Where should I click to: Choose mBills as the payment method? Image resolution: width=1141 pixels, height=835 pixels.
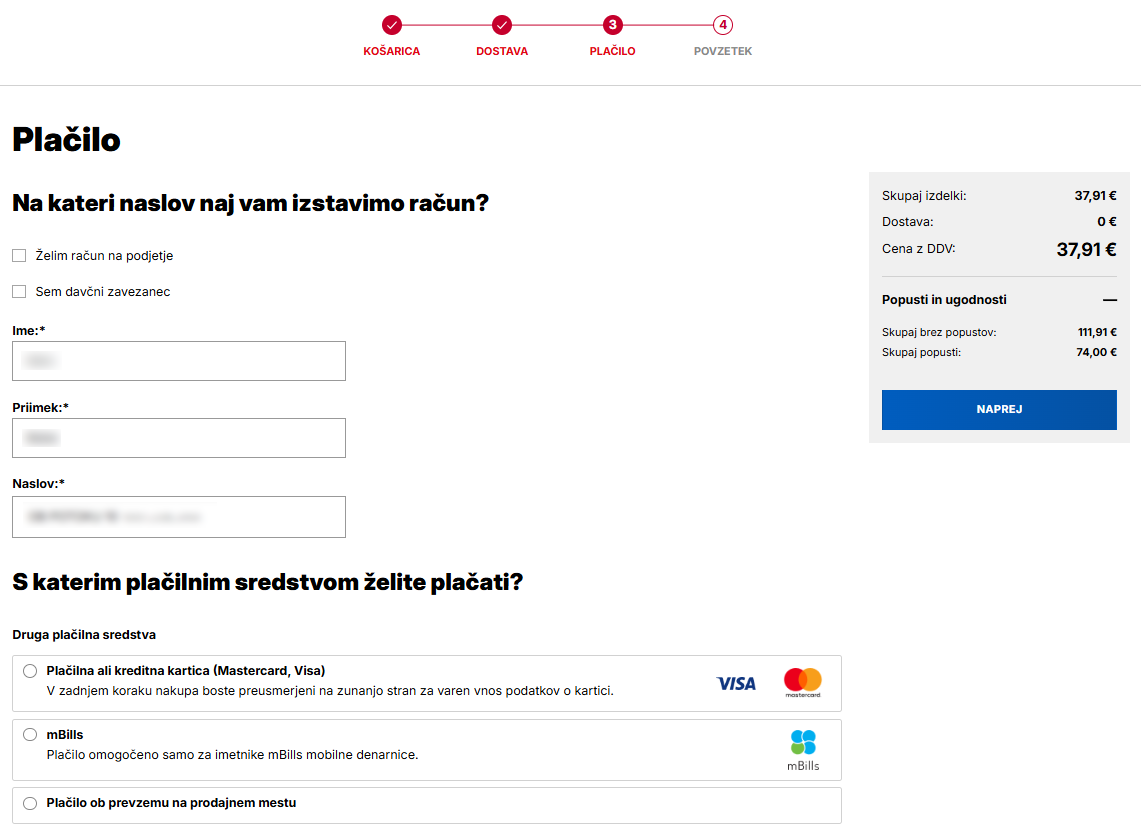point(30,734)
